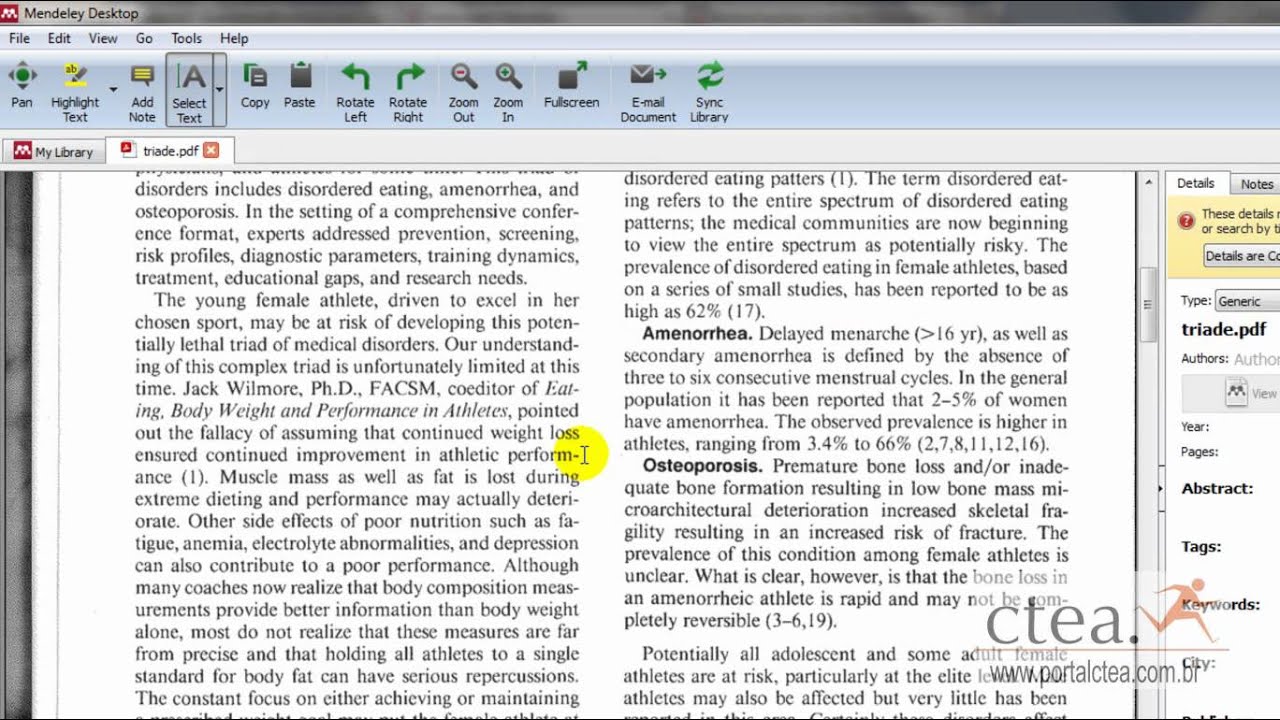The image size is (1280, 720).
Task: Click the Copy toolbar icon
Action: 255,86
